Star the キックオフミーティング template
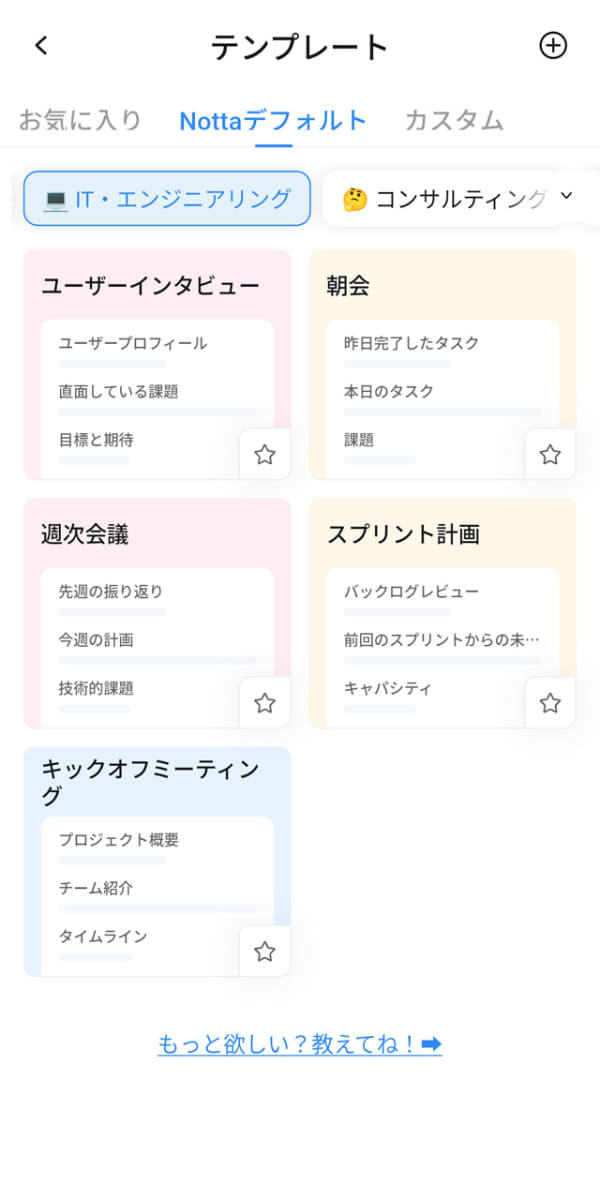The image size is (600, 1200). point(265,952)
